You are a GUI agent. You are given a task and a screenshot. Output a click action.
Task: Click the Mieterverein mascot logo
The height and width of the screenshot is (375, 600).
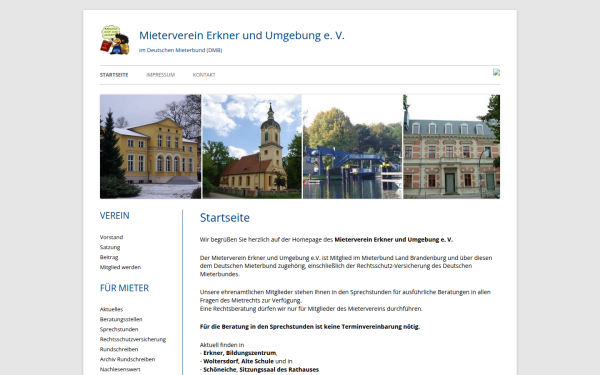[115, 40]
